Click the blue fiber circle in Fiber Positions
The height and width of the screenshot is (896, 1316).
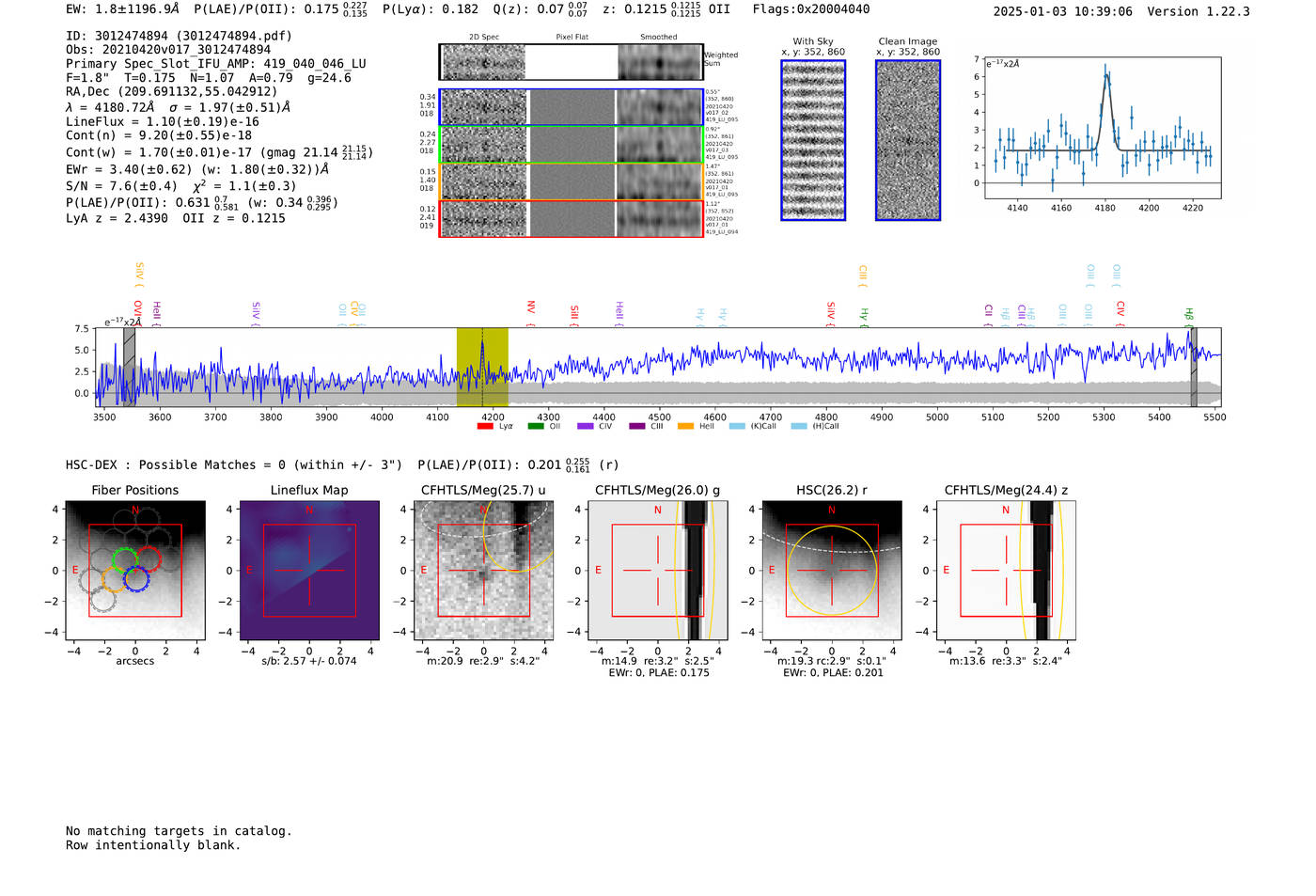(136, 578)
